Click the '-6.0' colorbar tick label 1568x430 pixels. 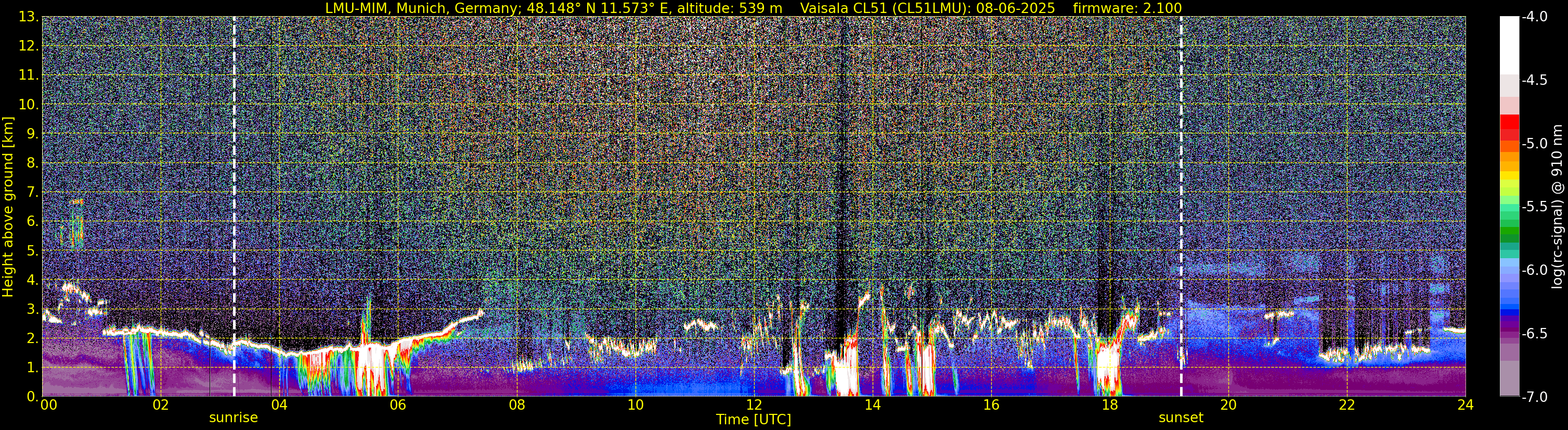pyautogui.click(x=1534, y=270)
